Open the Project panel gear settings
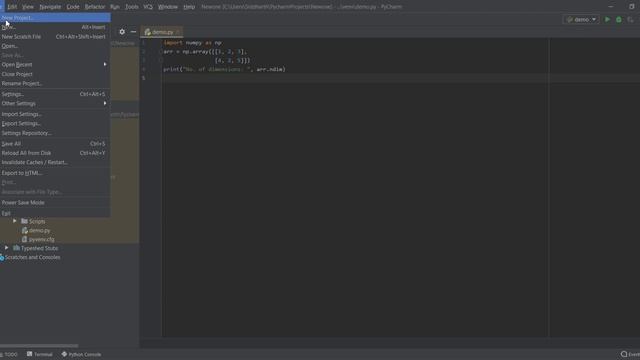Viewport: 640px width, 360px height. click(x=122, y=31)
